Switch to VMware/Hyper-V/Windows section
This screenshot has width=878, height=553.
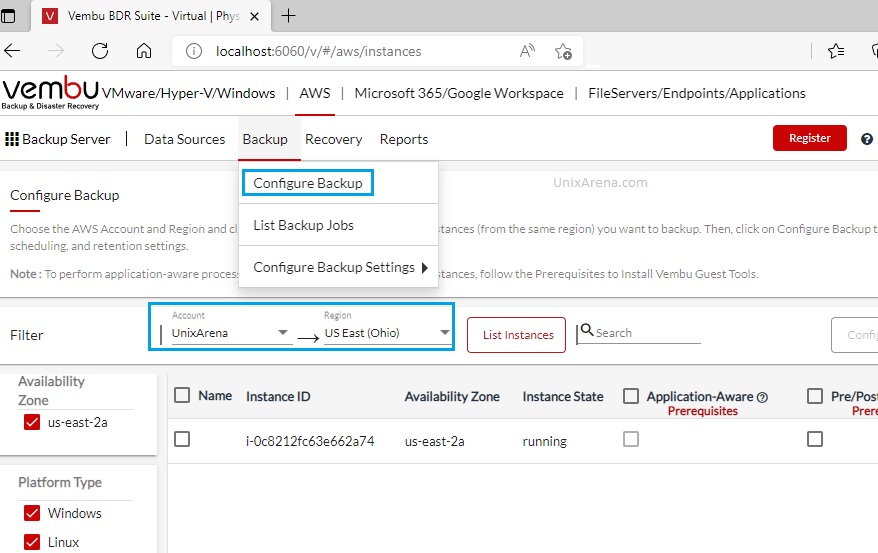(x=189, y=93)
